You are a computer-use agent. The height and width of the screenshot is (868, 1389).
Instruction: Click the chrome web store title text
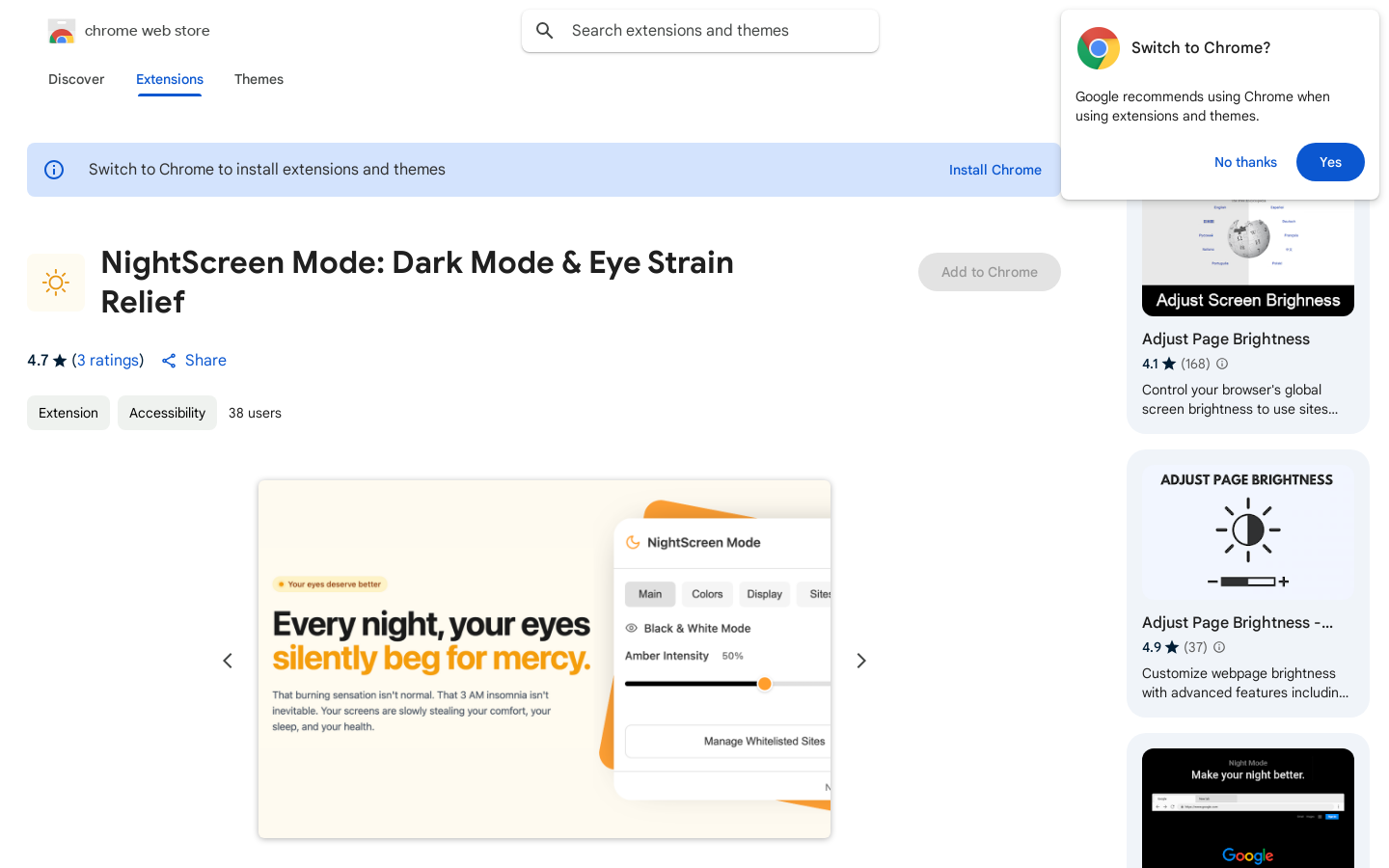click(x=148, y=31)
